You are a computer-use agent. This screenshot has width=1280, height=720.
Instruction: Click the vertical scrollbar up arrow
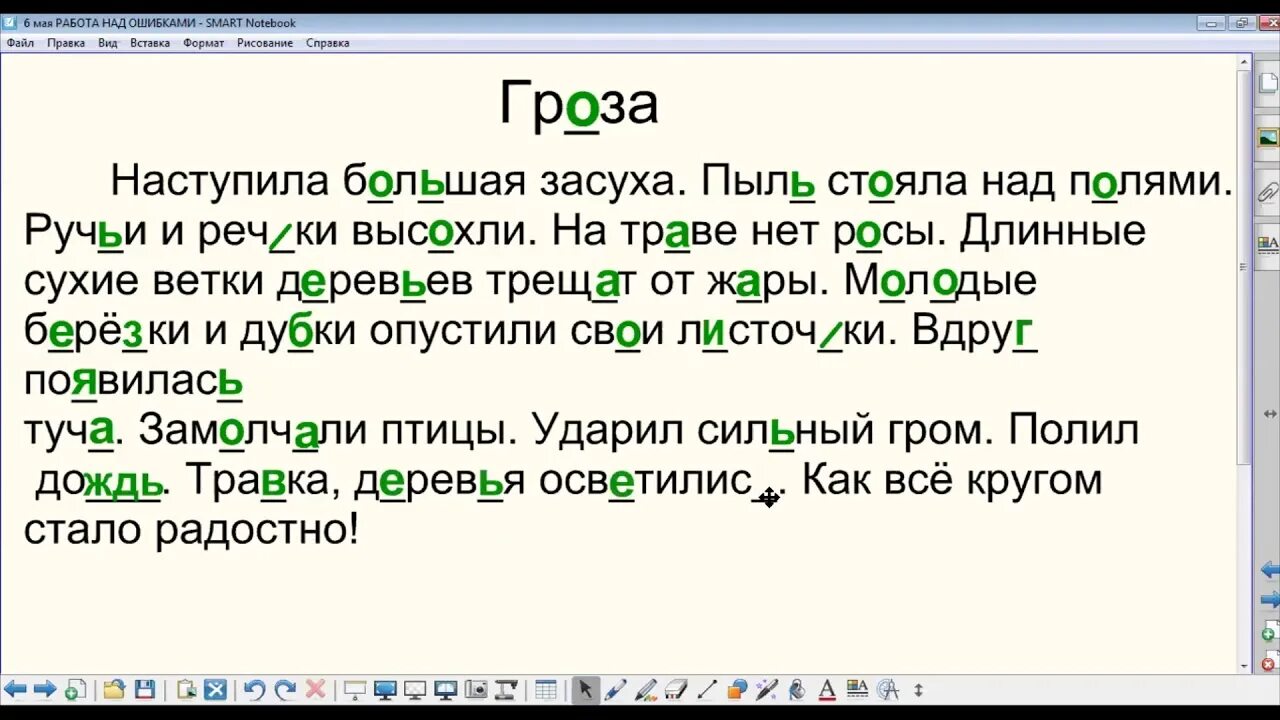1245,61
